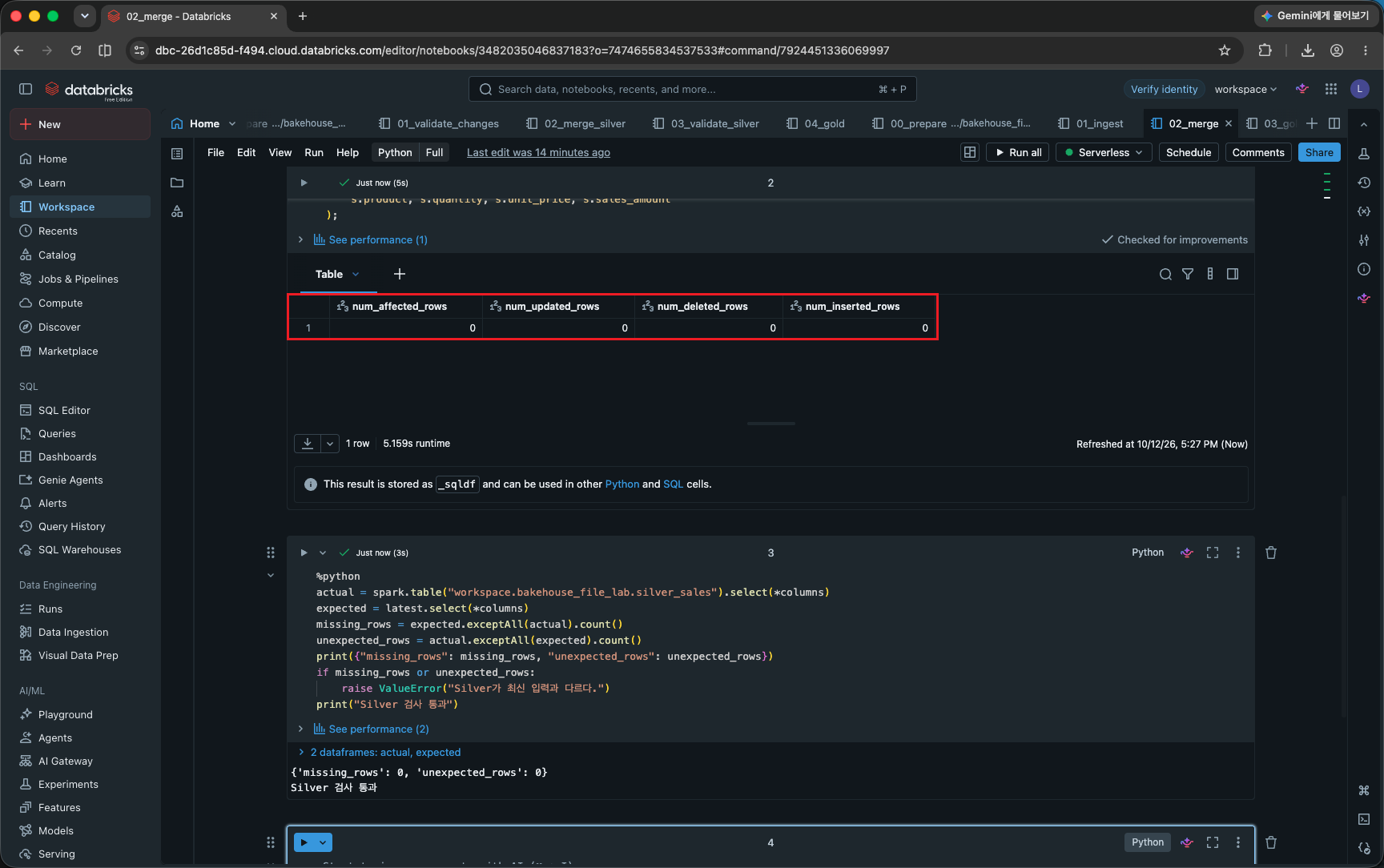Click the num_updated_rows column header

pos(558,306)
